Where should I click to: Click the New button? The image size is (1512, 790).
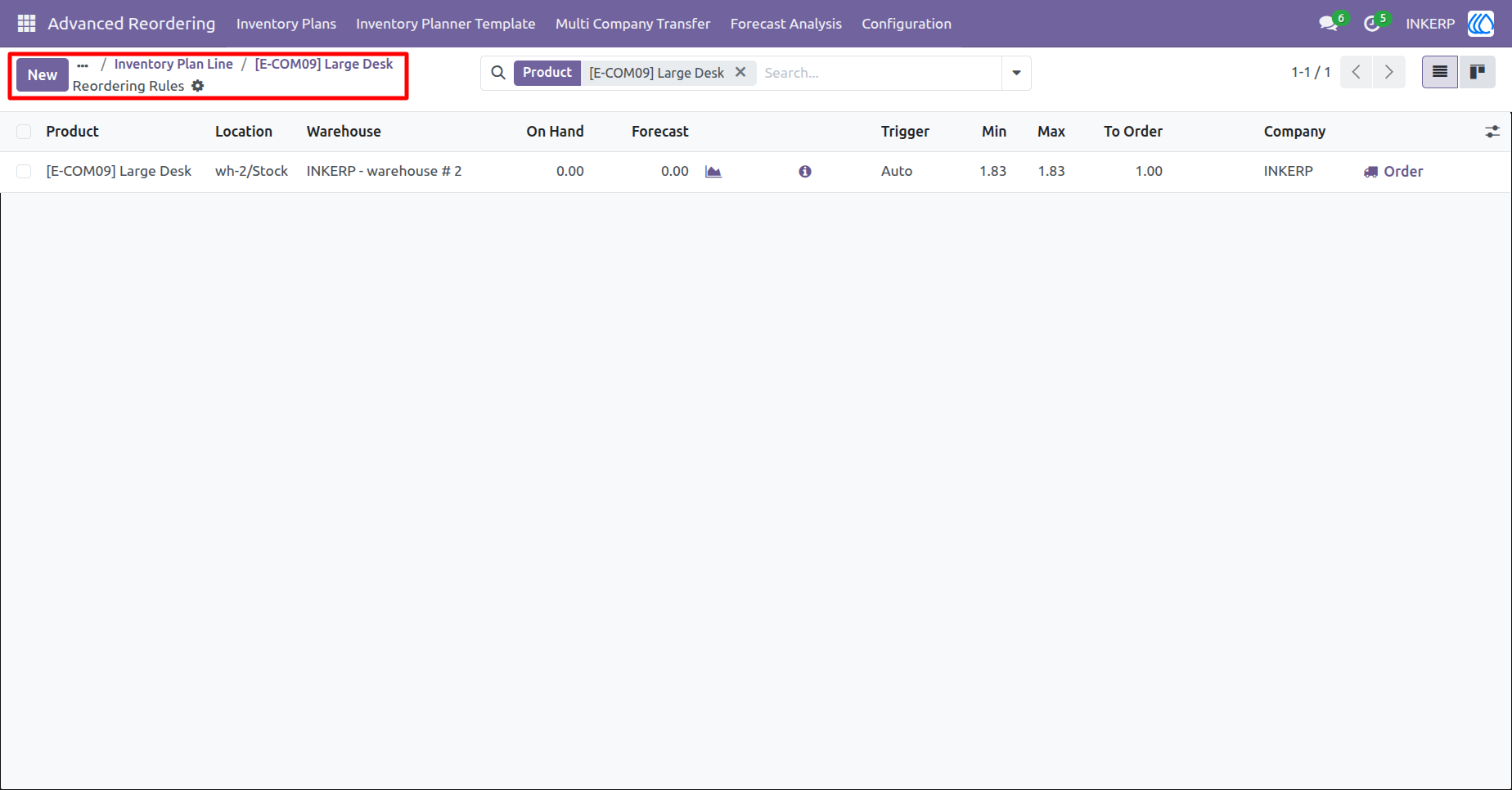43,74
